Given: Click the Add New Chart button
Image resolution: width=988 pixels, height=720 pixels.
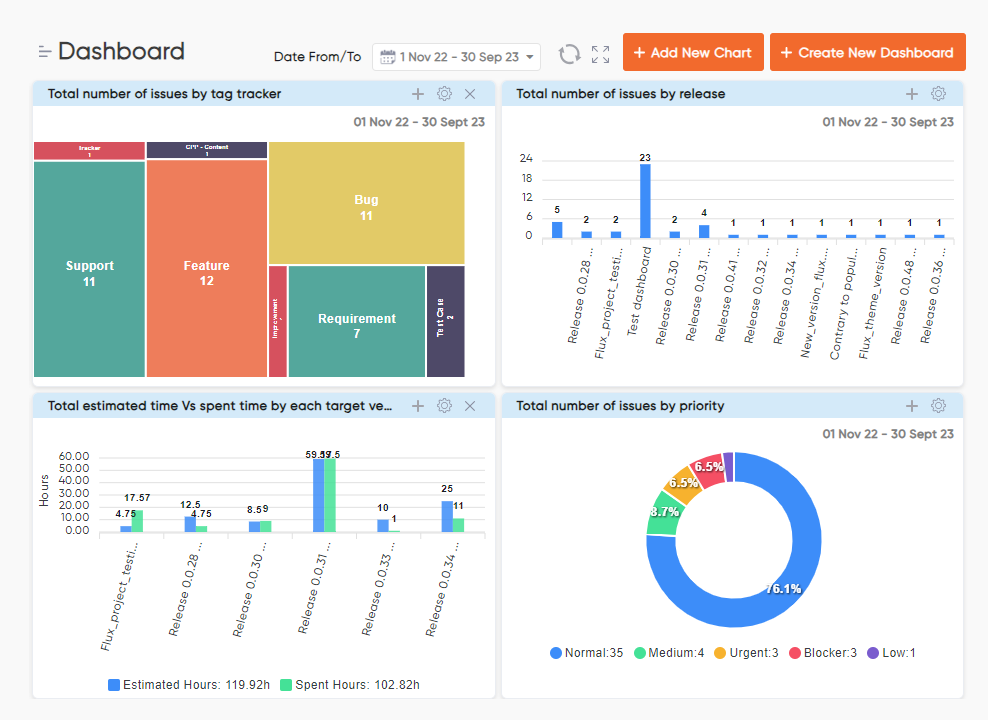Looking at the screenshot, I should tap(693, 51).
